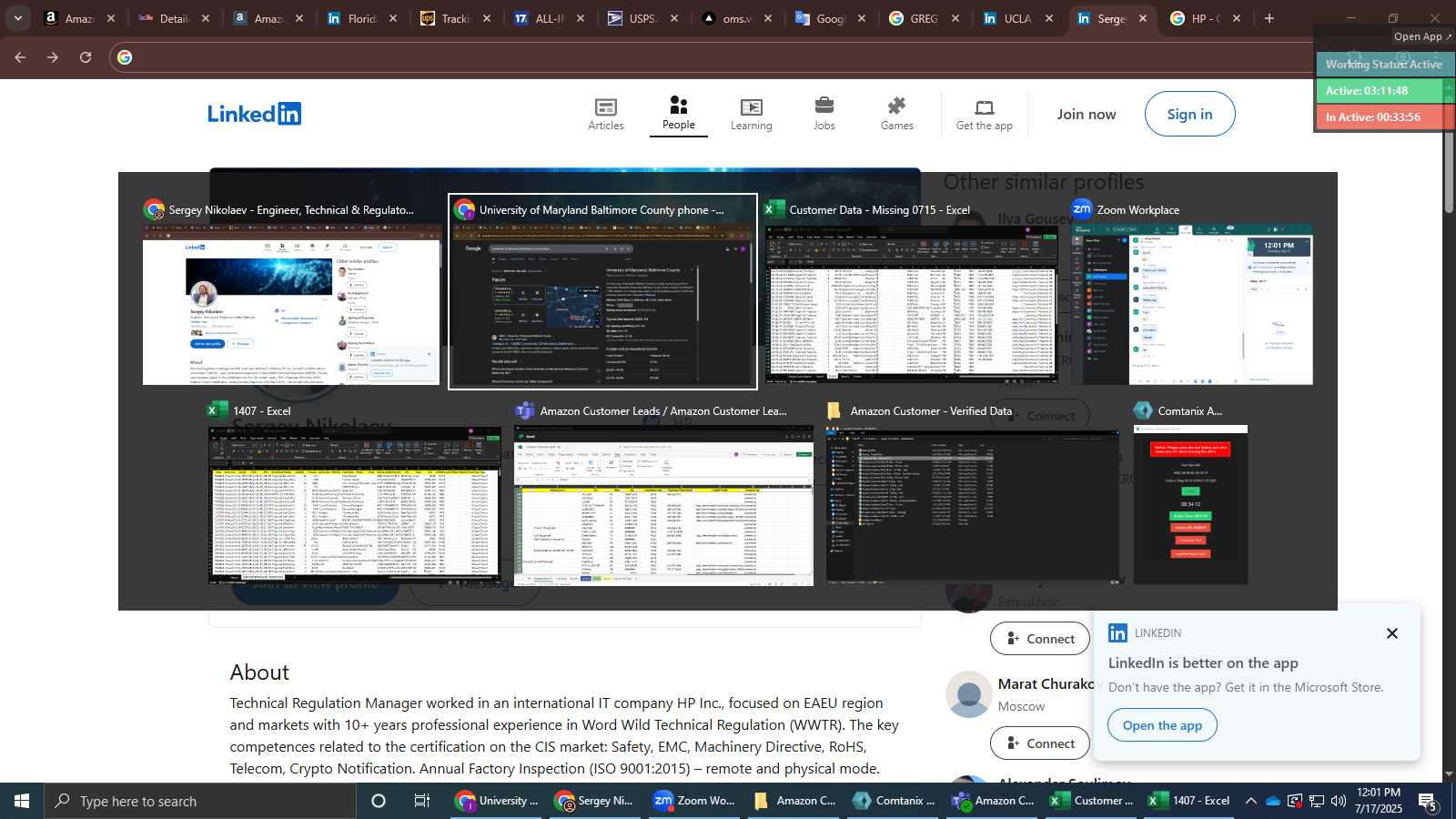Open the Games puzzle icon
Viewport: 1456px width, 819px height.
(897, 115)
